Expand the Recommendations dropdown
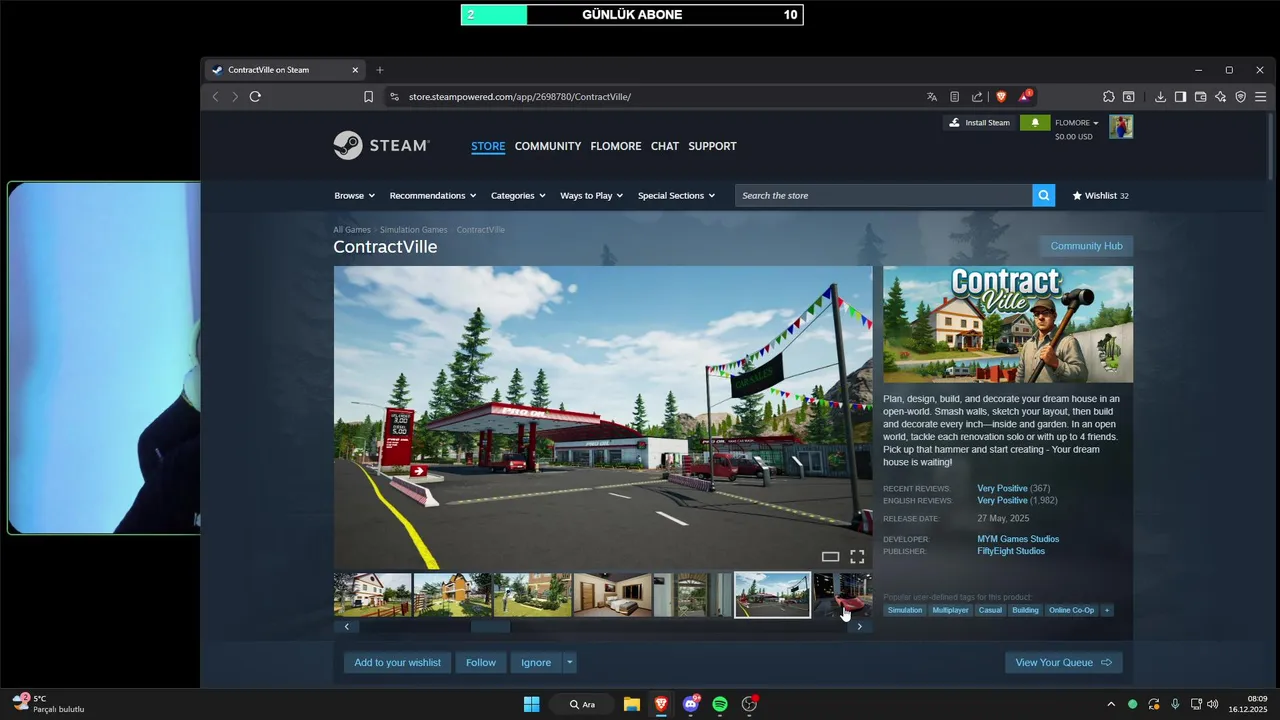The image size is (1280, 720). click(433, 195)
